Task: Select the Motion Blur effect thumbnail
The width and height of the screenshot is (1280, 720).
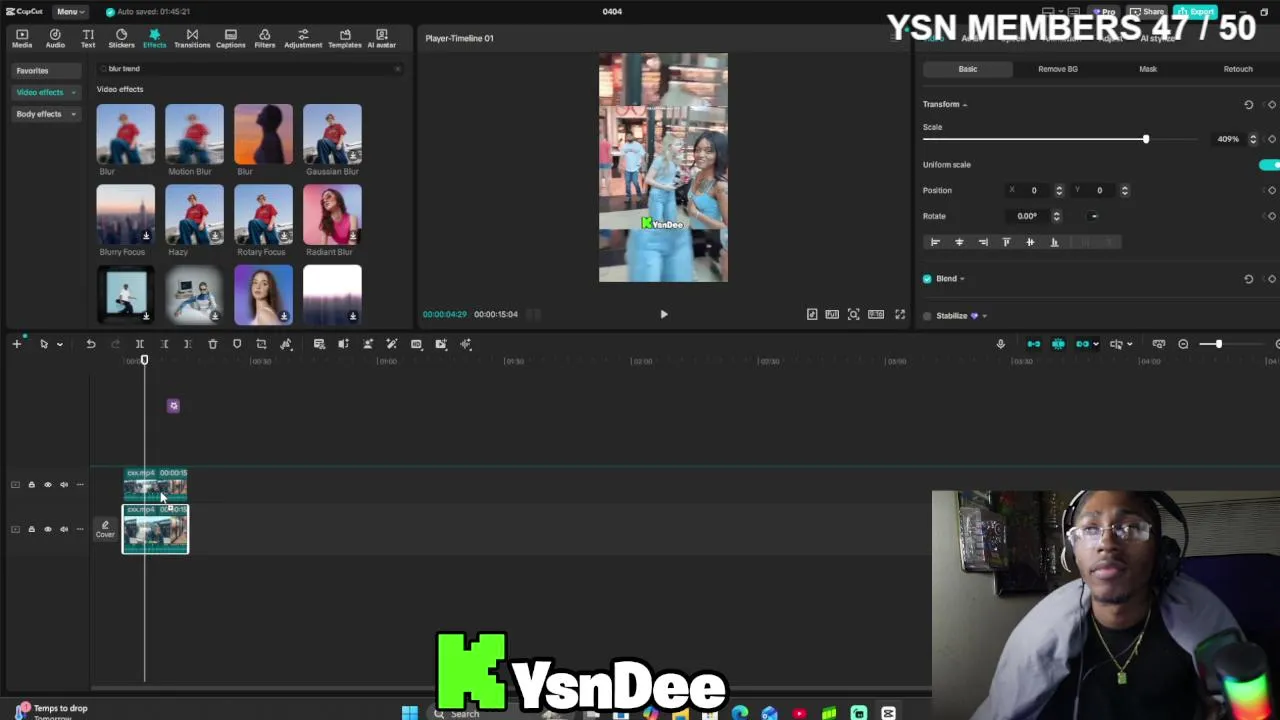Action: pos(194,134)
